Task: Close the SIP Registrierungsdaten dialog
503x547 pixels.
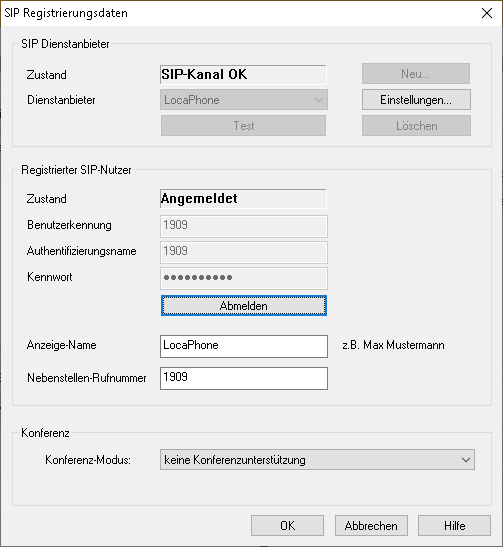Action: click(487, 13)
